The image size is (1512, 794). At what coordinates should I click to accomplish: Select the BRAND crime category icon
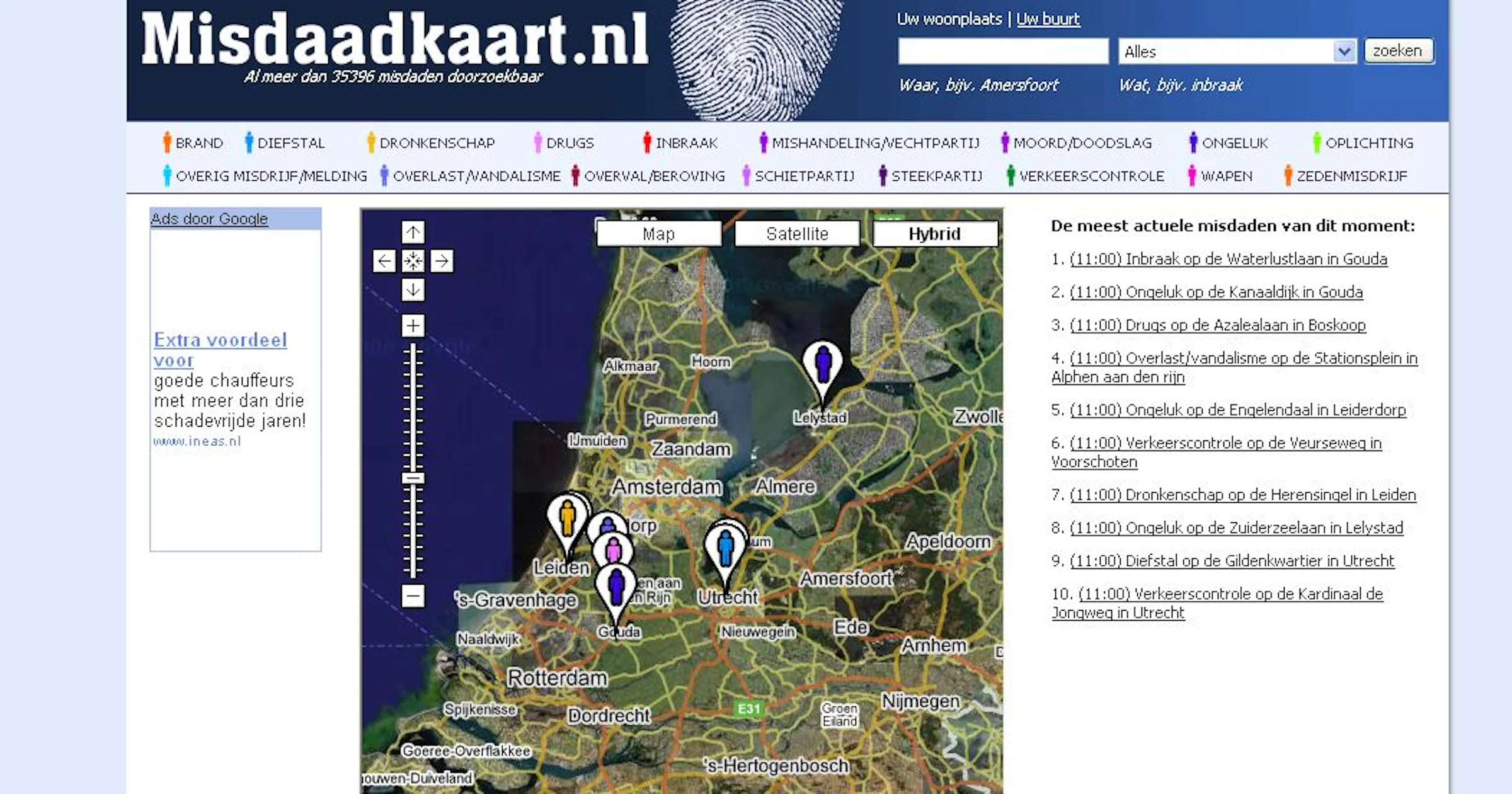point(192,142)
